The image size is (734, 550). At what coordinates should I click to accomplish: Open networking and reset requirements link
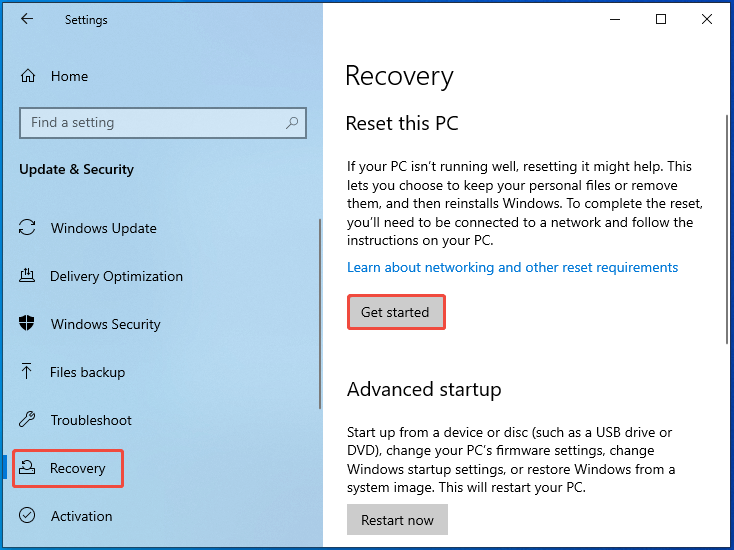(513, 267)
